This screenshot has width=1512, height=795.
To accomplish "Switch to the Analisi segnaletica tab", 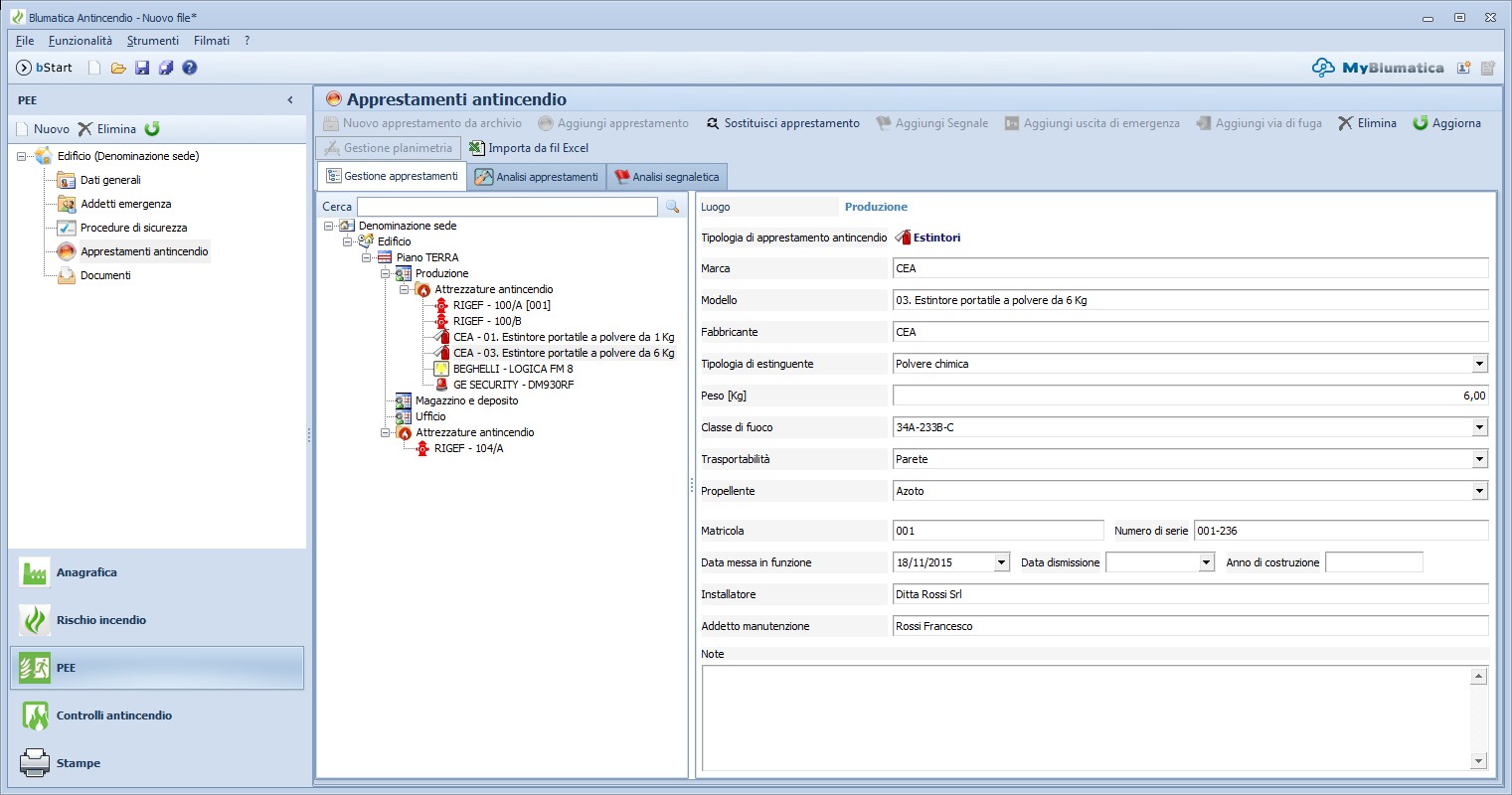I will pyautogui.click(x=667, y=177).
